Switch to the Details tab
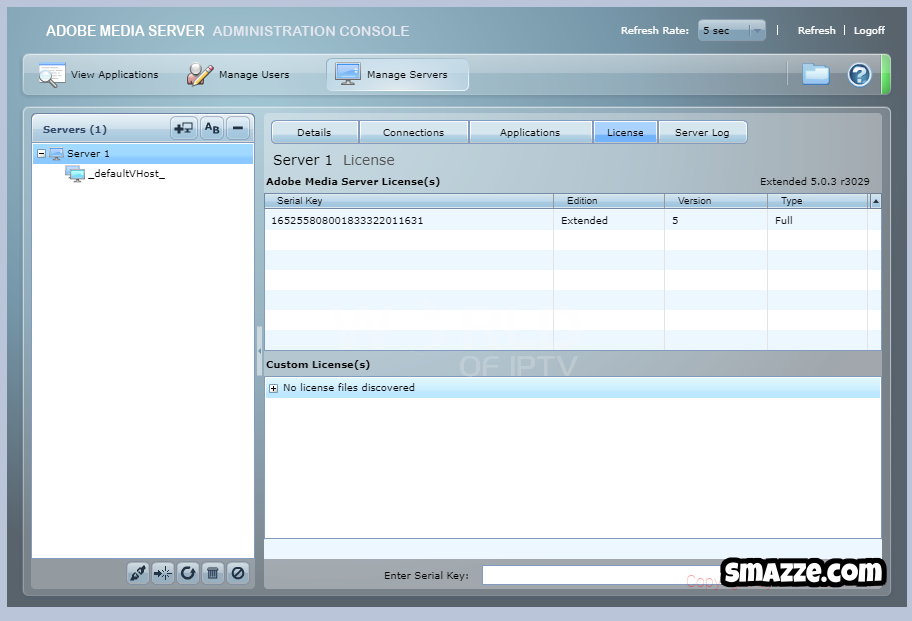The width and height of the screenshot is (912, 621). click(x=314, y=132)
